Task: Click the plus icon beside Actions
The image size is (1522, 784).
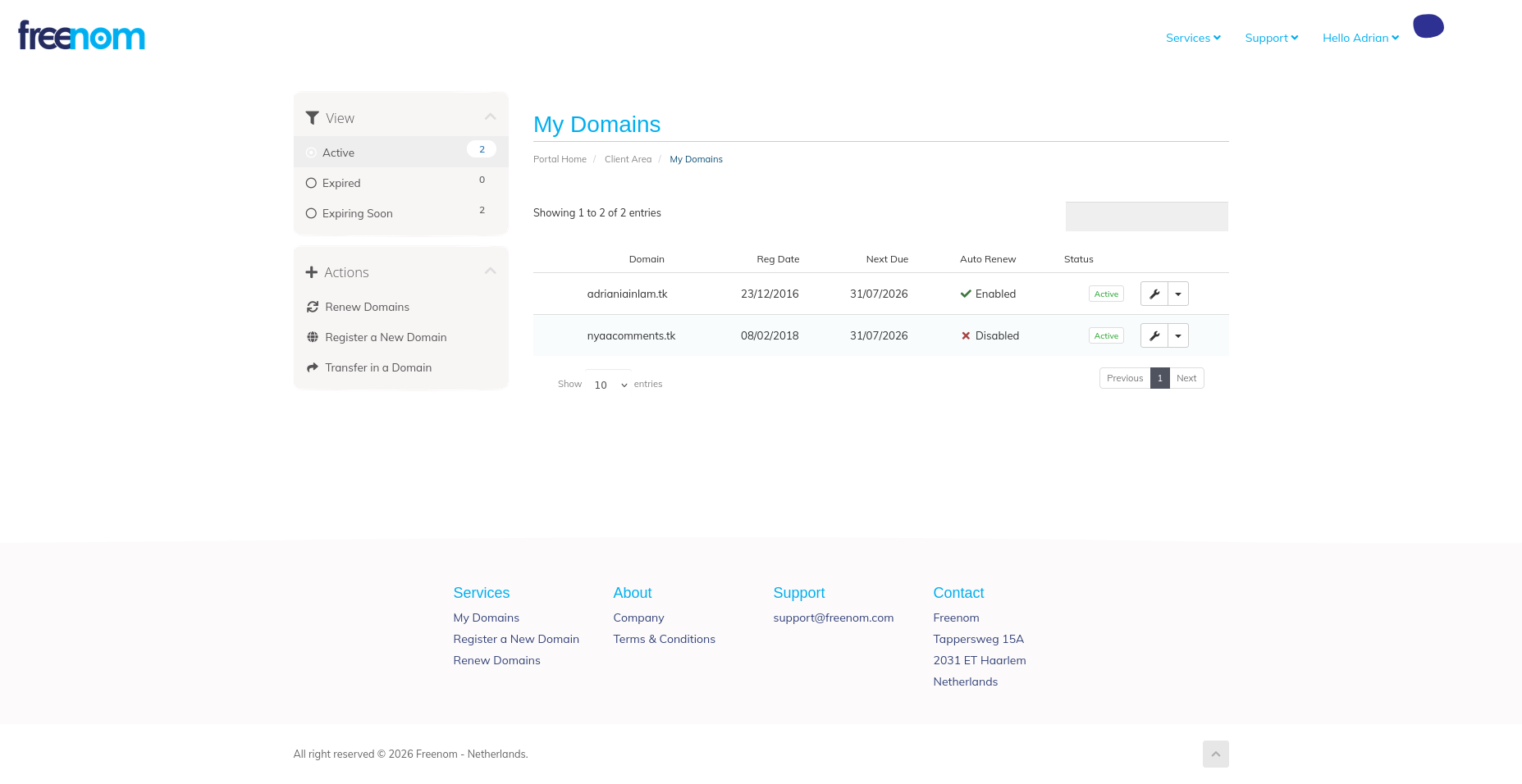Action: tap(312, 272)
